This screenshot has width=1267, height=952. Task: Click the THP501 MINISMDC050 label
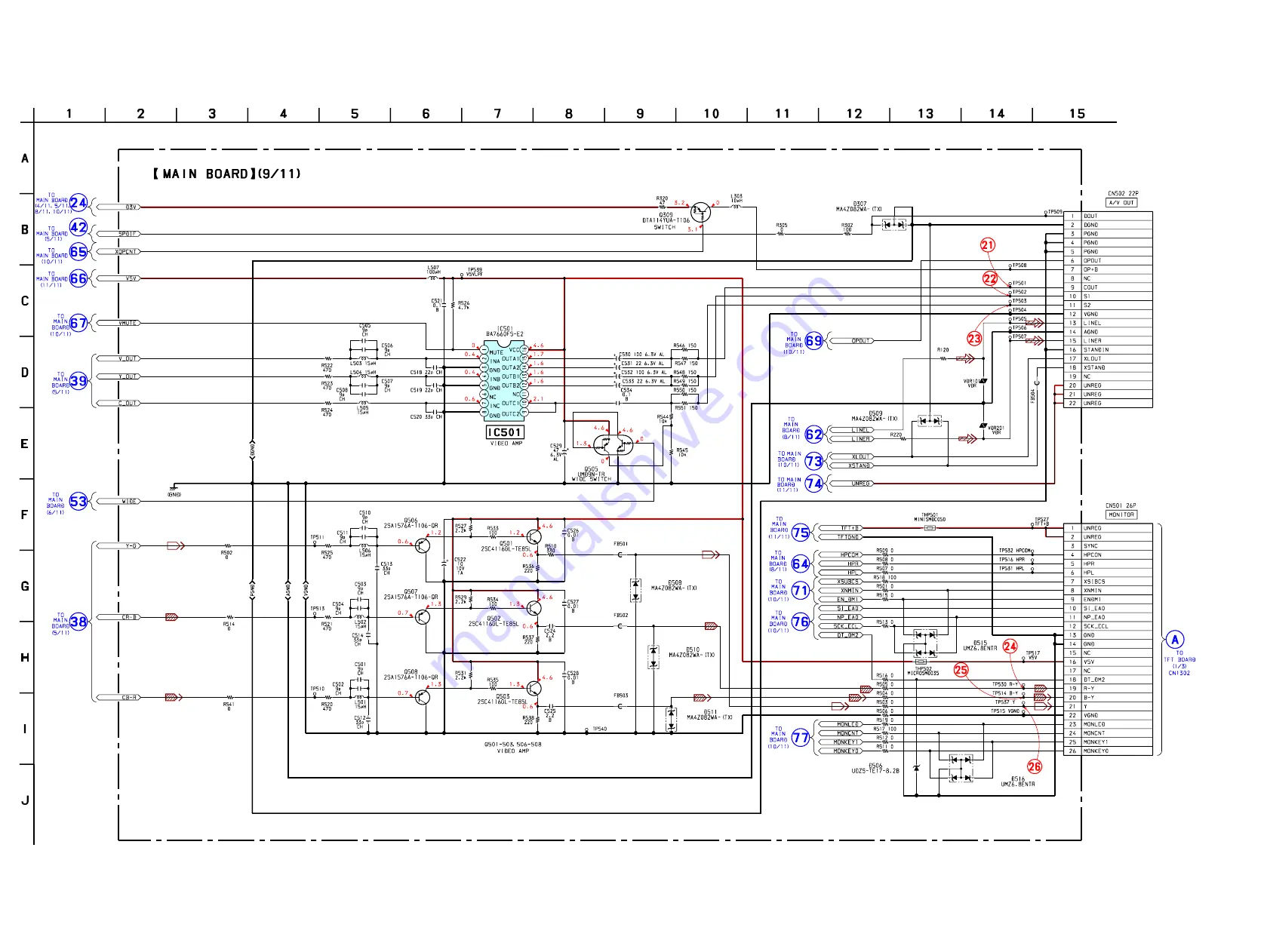coord(930,517)
